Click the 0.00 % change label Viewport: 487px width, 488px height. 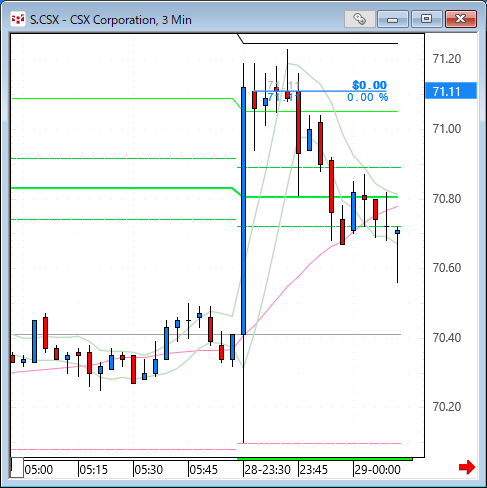368,97
